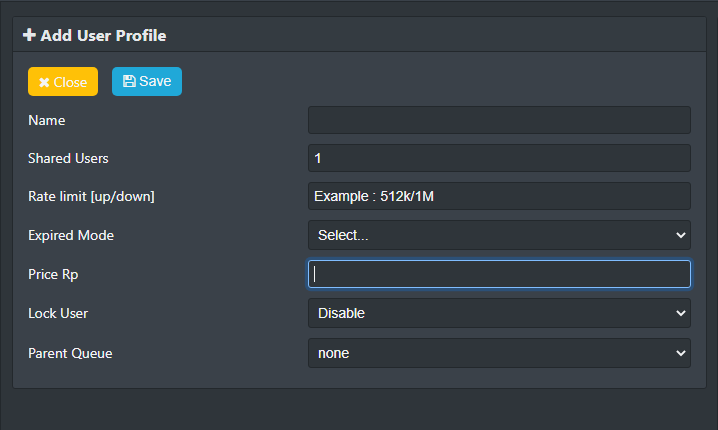This screenshot has height=430, width=718.
Task: Expand the Parent Queue dropdown
Action: [x=499, y=352]
